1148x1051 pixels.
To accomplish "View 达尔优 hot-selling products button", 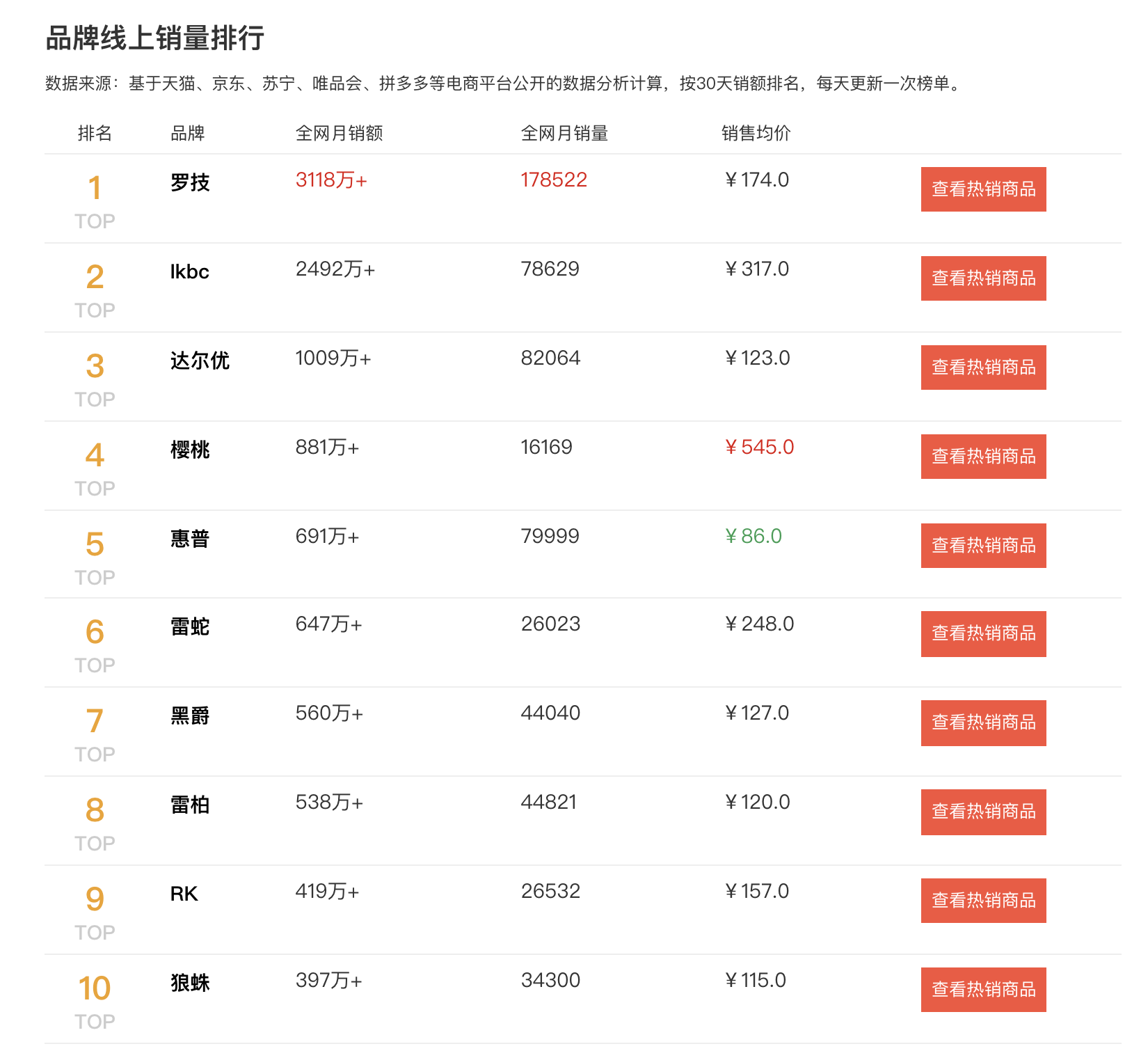I will [982, 368].
